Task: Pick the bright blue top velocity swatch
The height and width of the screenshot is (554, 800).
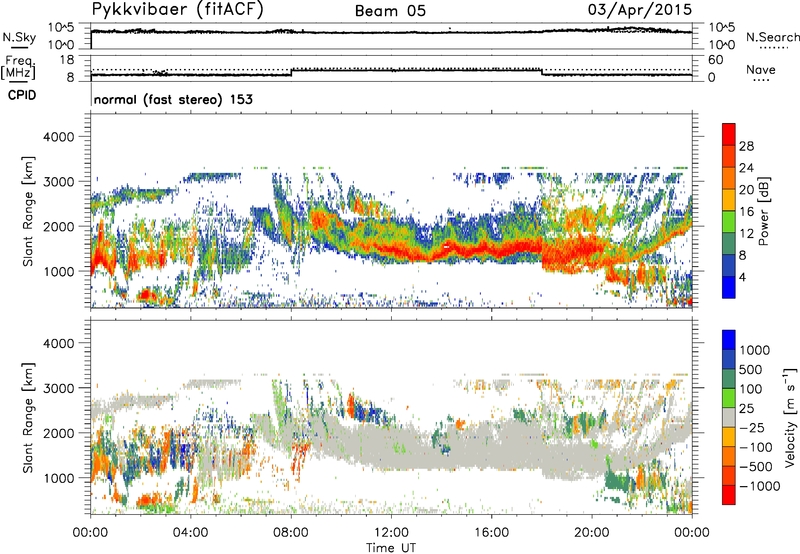Action: [729, 340]
